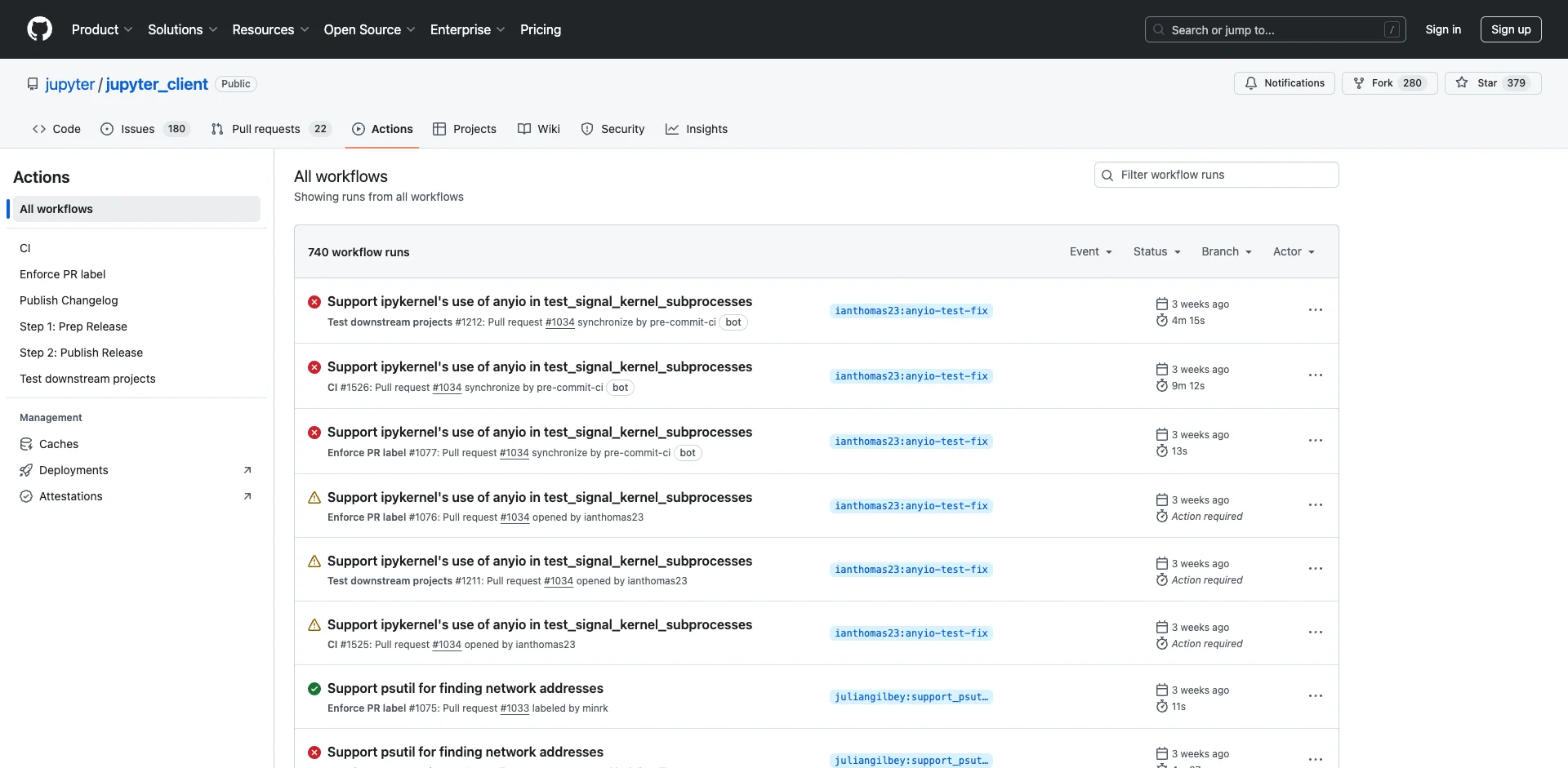Select All workflows in sidebar

(136, 209)
